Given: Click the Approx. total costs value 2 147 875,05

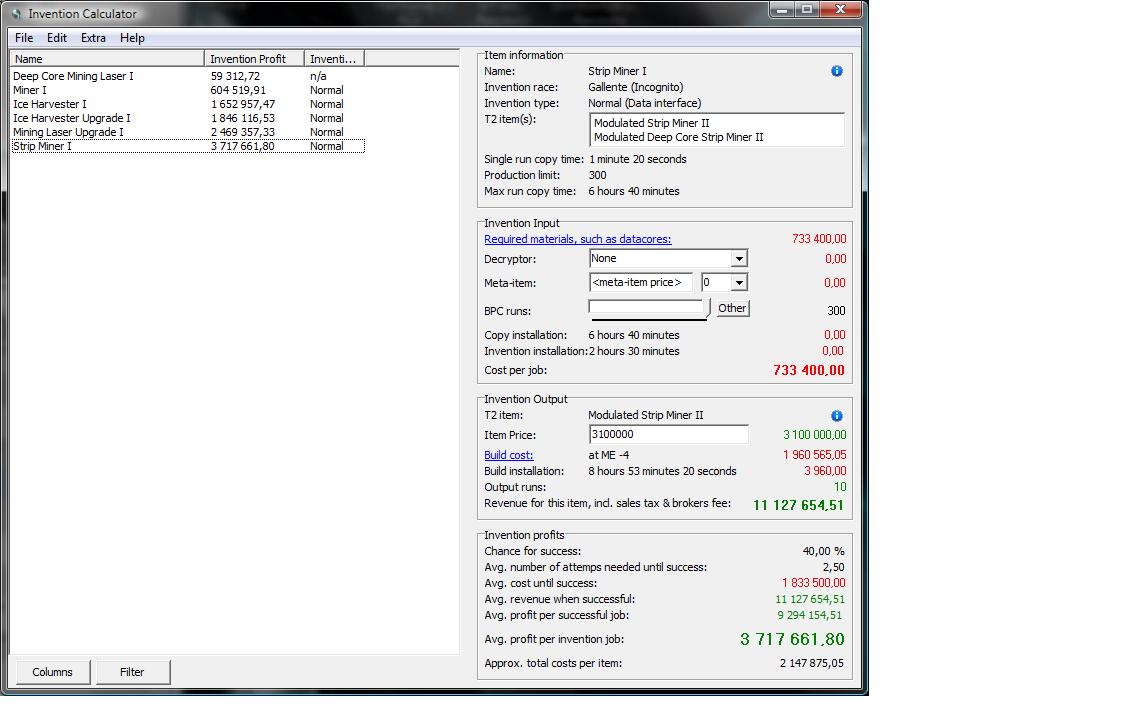Looking at the screenshot, I should pyautogui.click(x=811, y=663).
